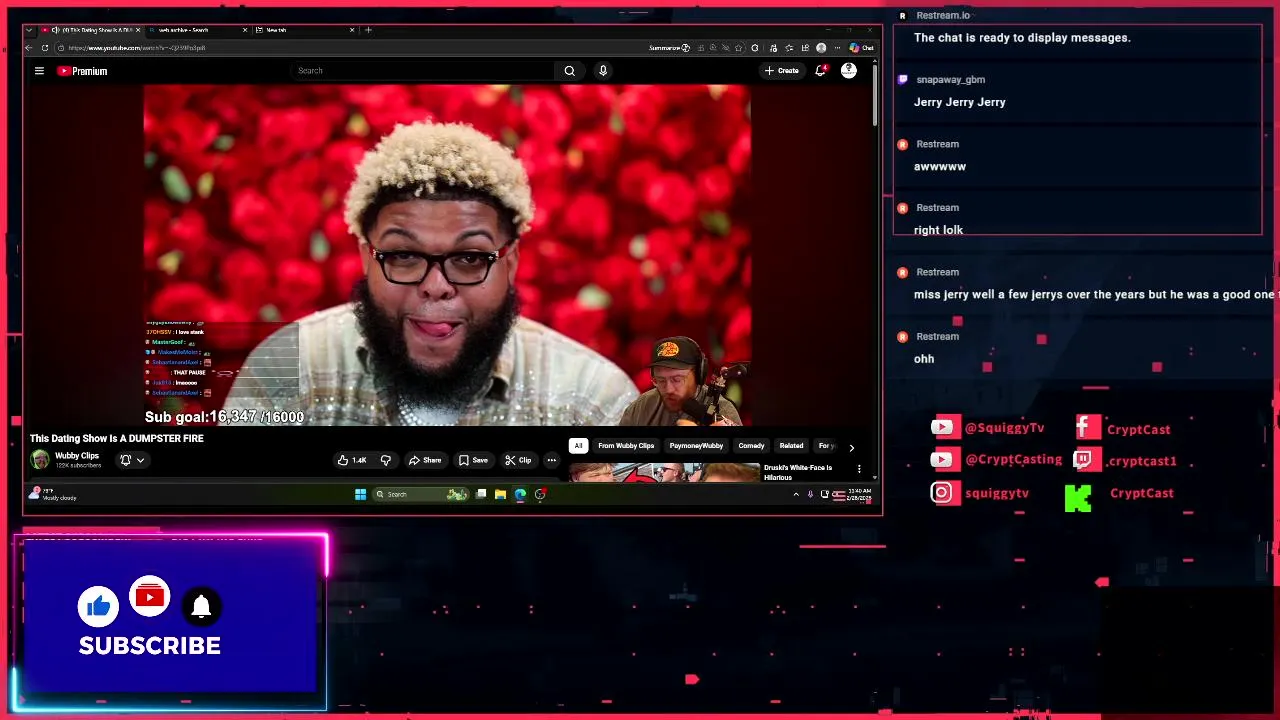Screen dimensions: 1280x720
Task: Select the Related filter chip
Action: coord(791,446)
